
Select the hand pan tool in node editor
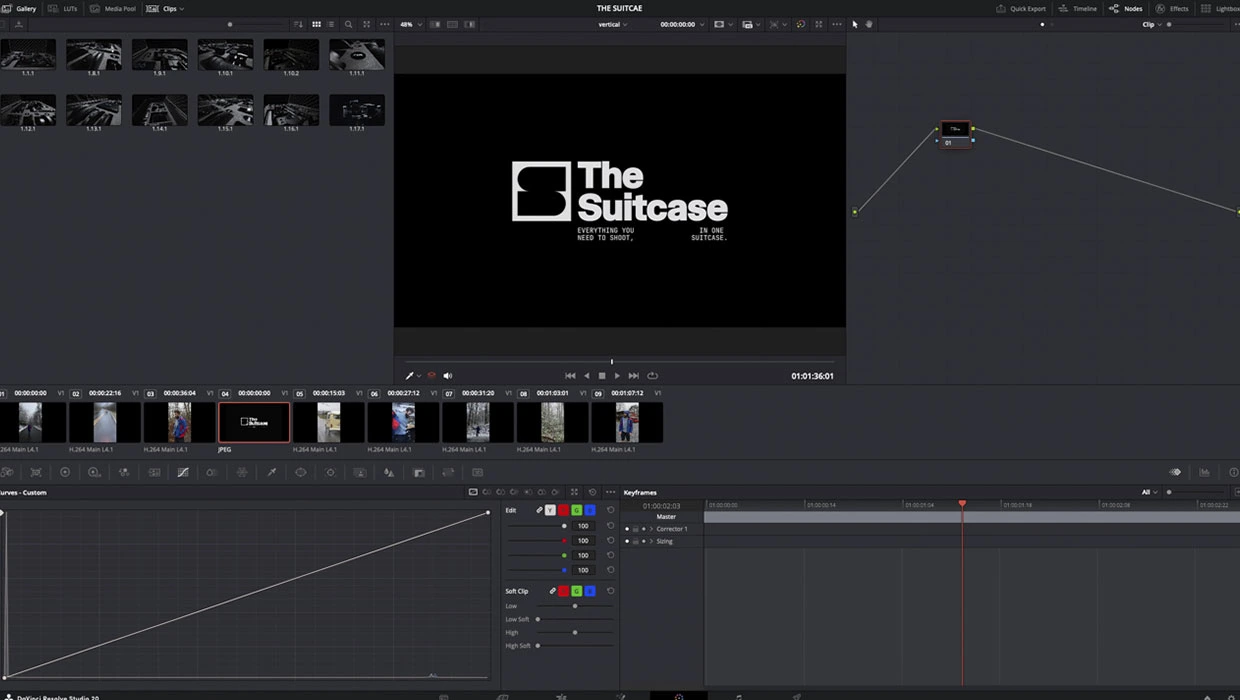pos(869,24)
